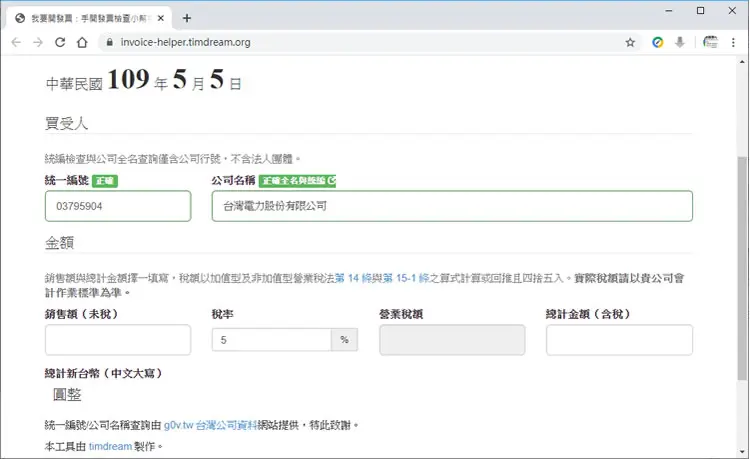The height and width of the screenshot is (459, 750).
Task: Focus the 銷售額（未稅）input box
Action: [118, 340]
